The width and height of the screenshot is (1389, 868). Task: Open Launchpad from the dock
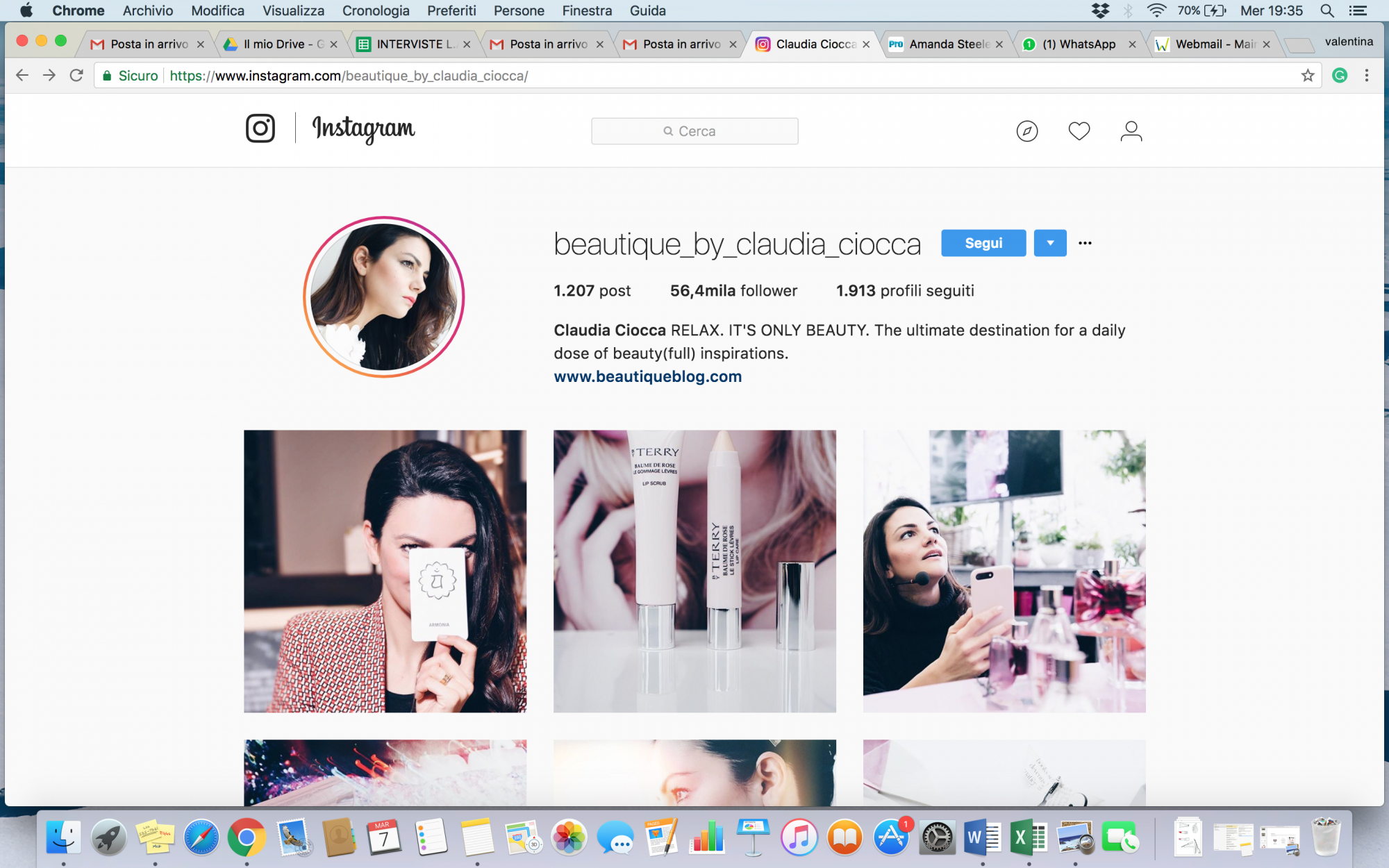pyautogui.click(x=109, y=837)
